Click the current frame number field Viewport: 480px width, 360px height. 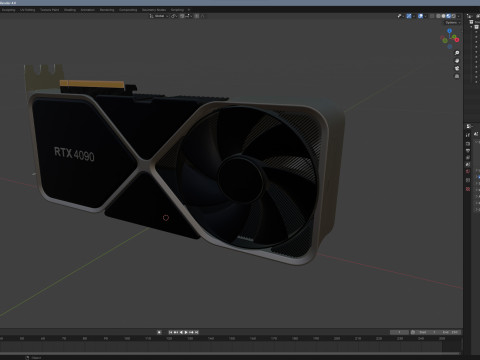(x=399, y=332)
